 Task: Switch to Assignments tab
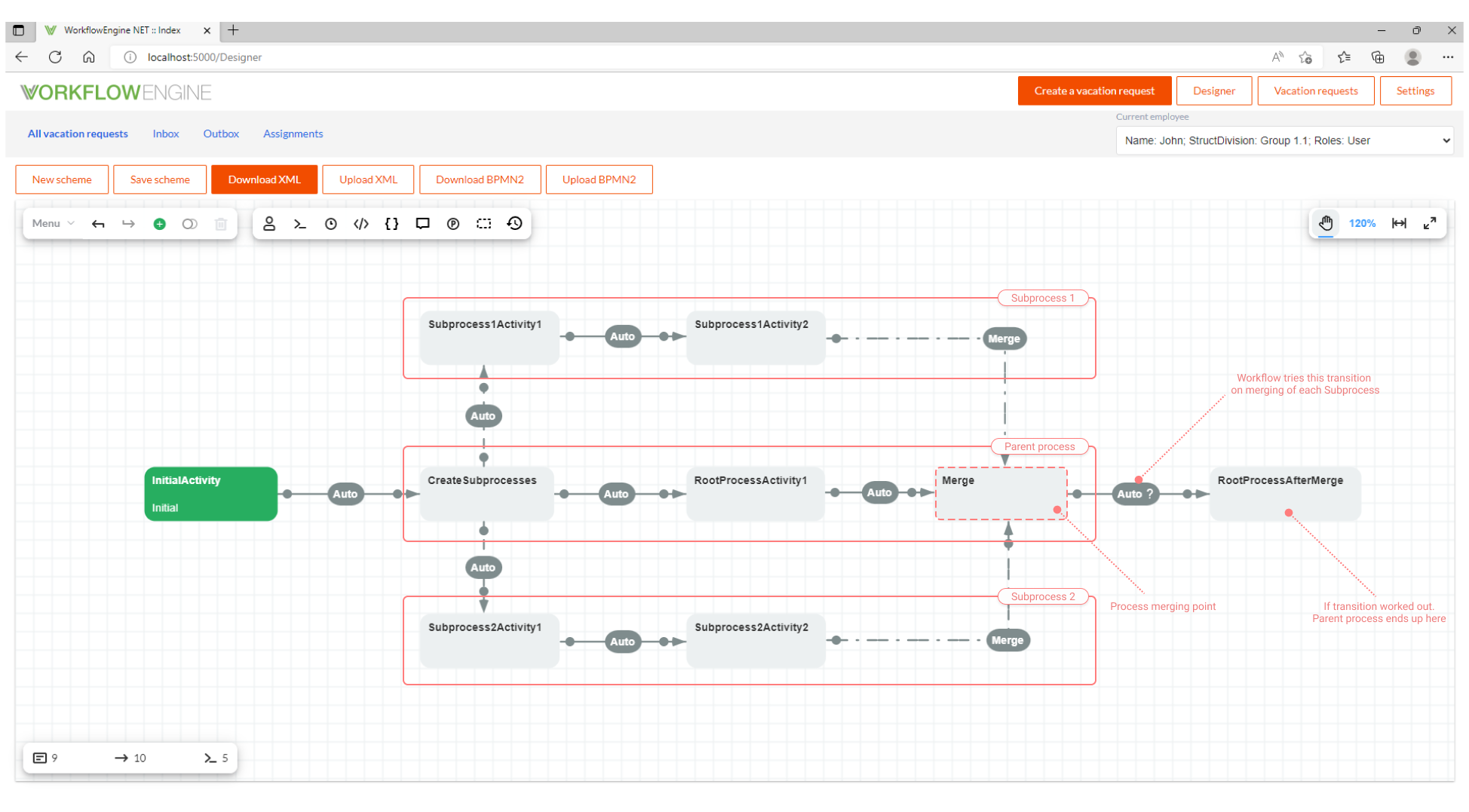293,134
